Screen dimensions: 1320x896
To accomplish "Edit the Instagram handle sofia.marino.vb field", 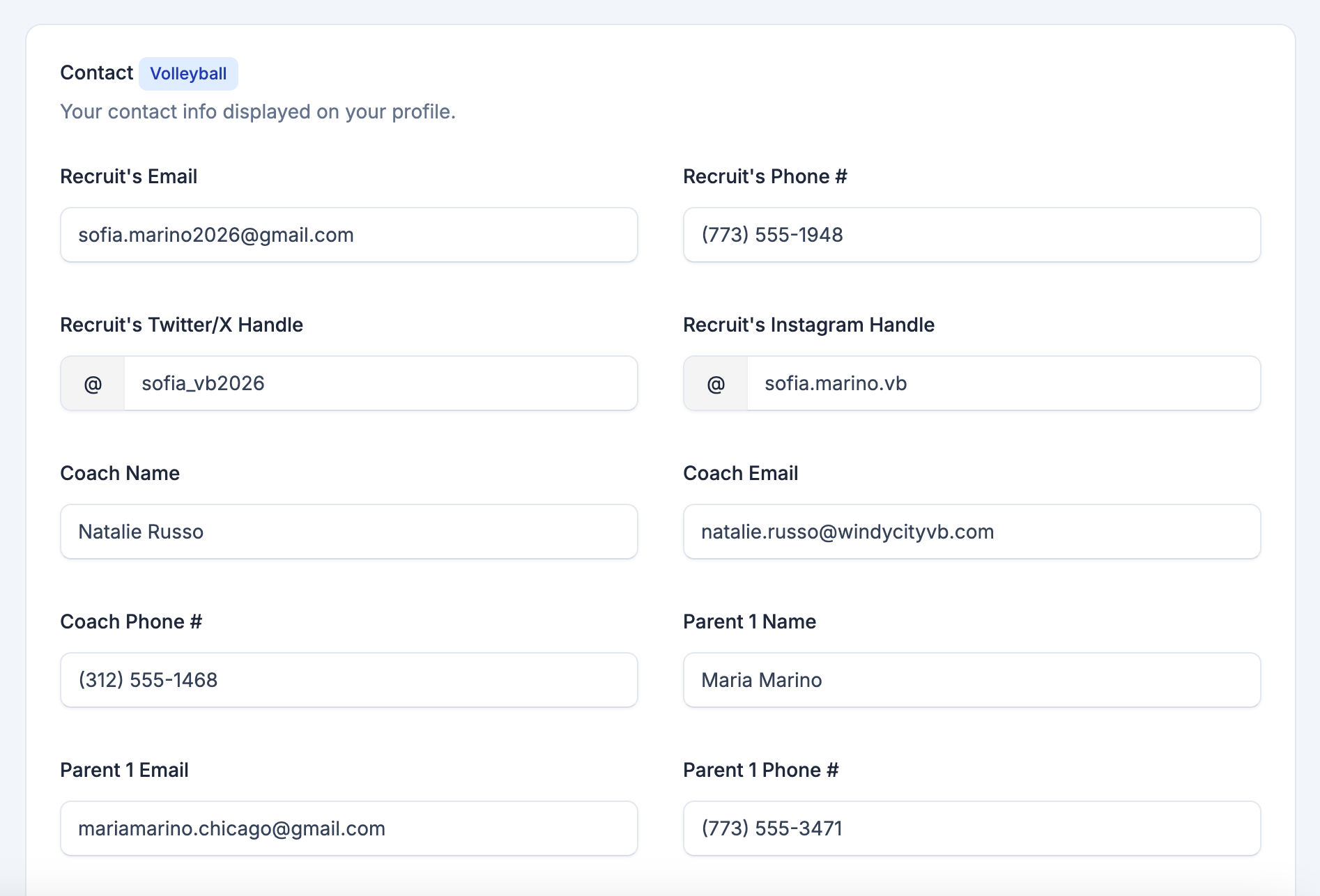I will click(x=1004, y=383).
